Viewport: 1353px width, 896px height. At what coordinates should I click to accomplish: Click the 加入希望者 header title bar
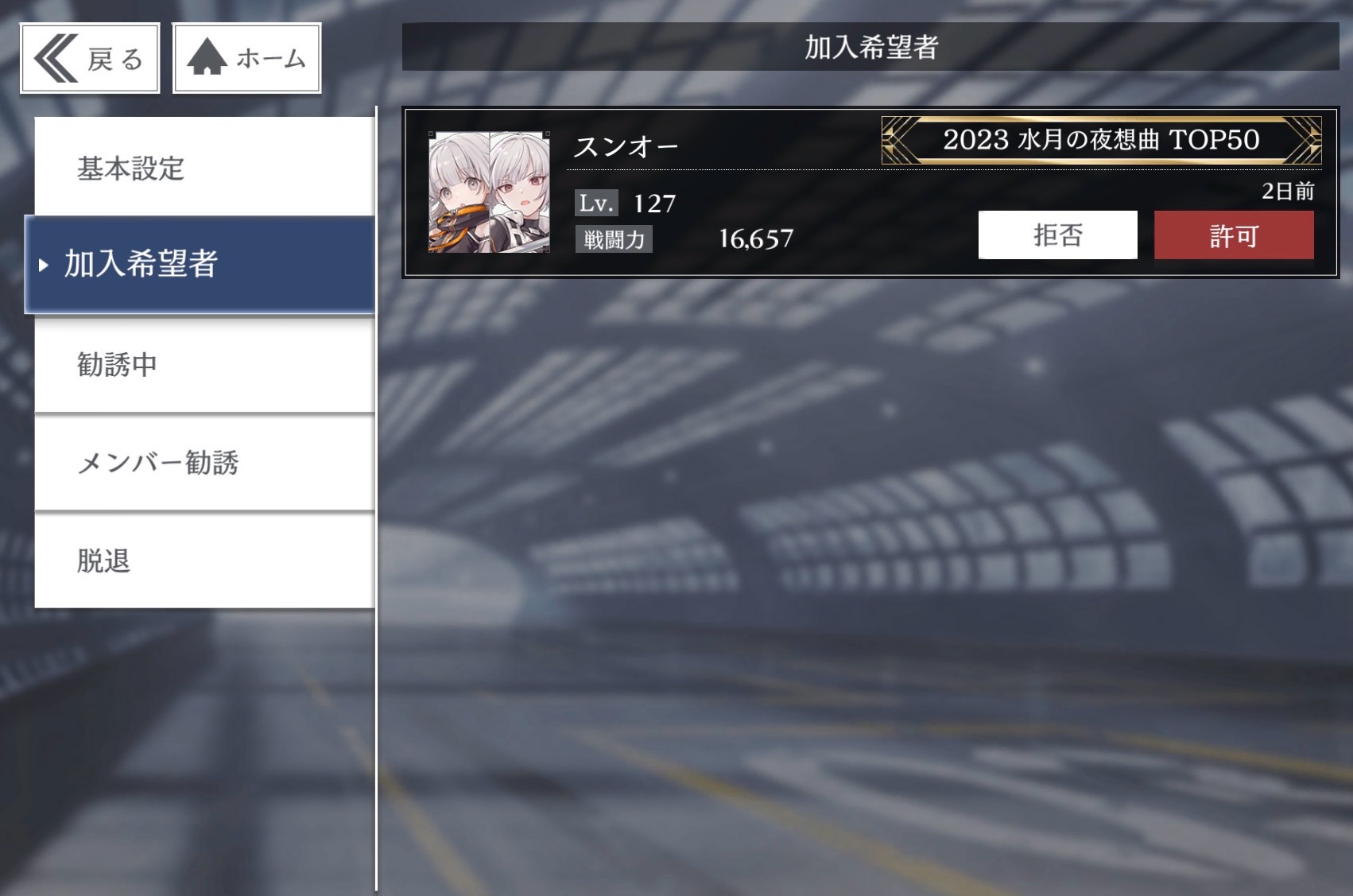[870, 47]
